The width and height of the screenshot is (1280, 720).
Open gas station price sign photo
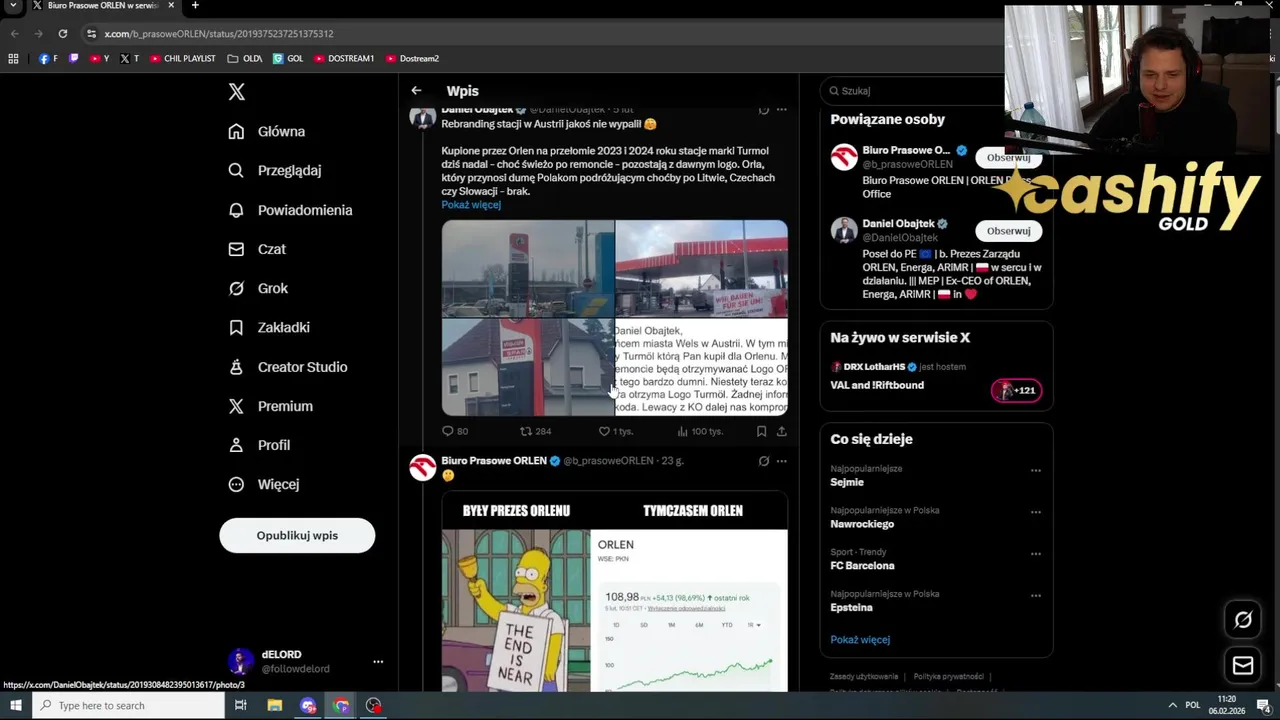coord(528,268)
